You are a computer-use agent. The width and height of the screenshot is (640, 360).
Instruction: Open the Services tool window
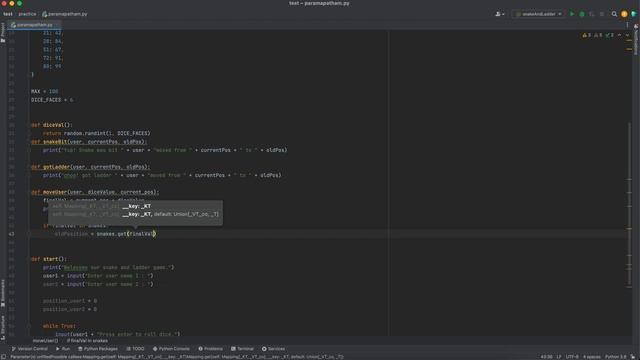273,349
